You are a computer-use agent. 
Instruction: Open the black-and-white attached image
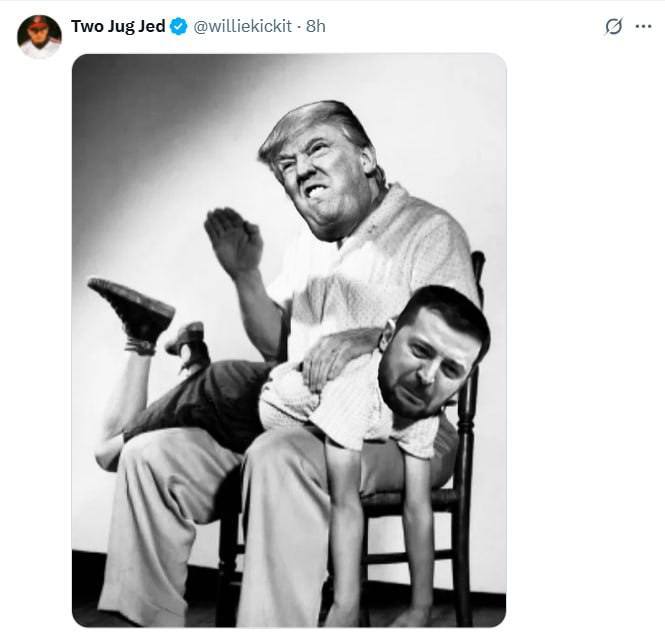[289, 340]
